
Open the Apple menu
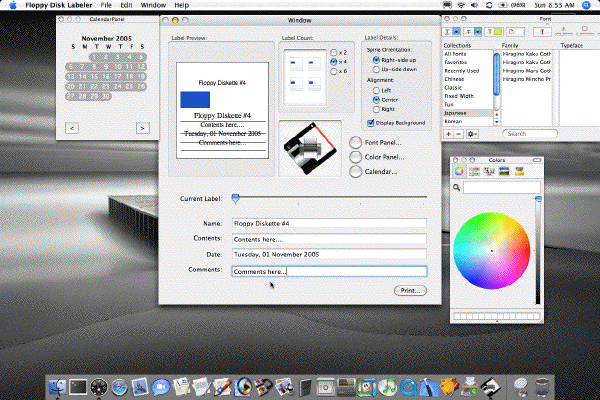coord(13,5)
